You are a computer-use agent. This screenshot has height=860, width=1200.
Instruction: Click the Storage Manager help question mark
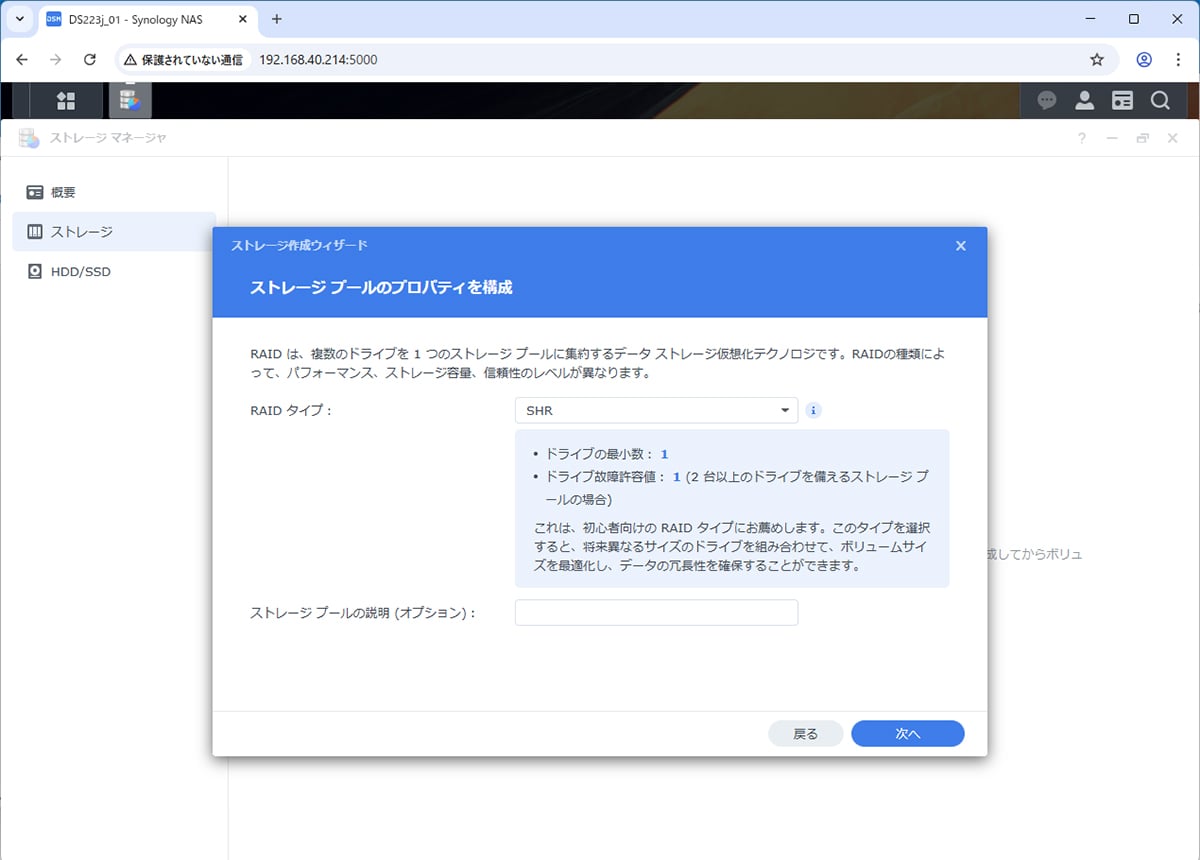click(x=1081, y=138)
